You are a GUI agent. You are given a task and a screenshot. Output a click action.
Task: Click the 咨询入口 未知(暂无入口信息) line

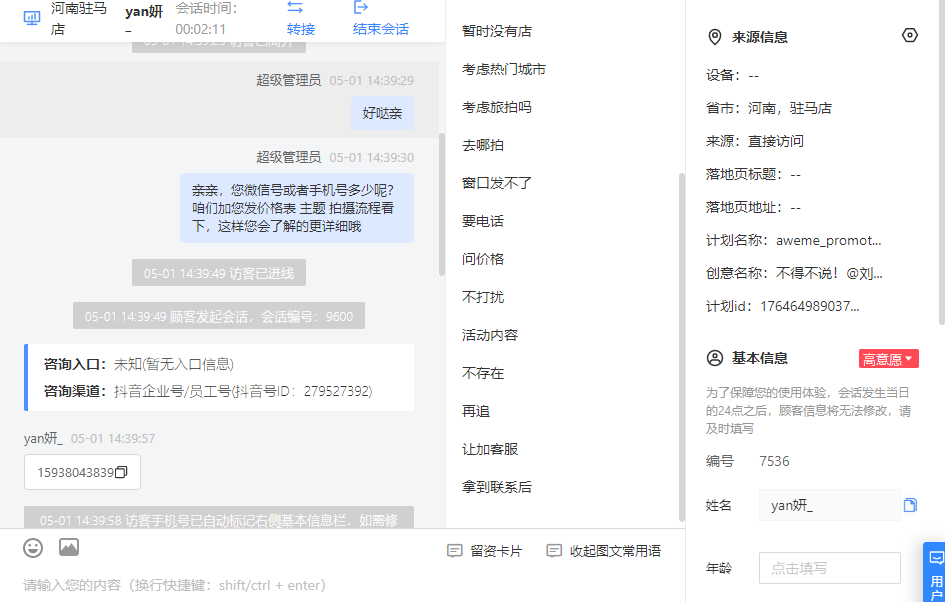pos(139,364)
